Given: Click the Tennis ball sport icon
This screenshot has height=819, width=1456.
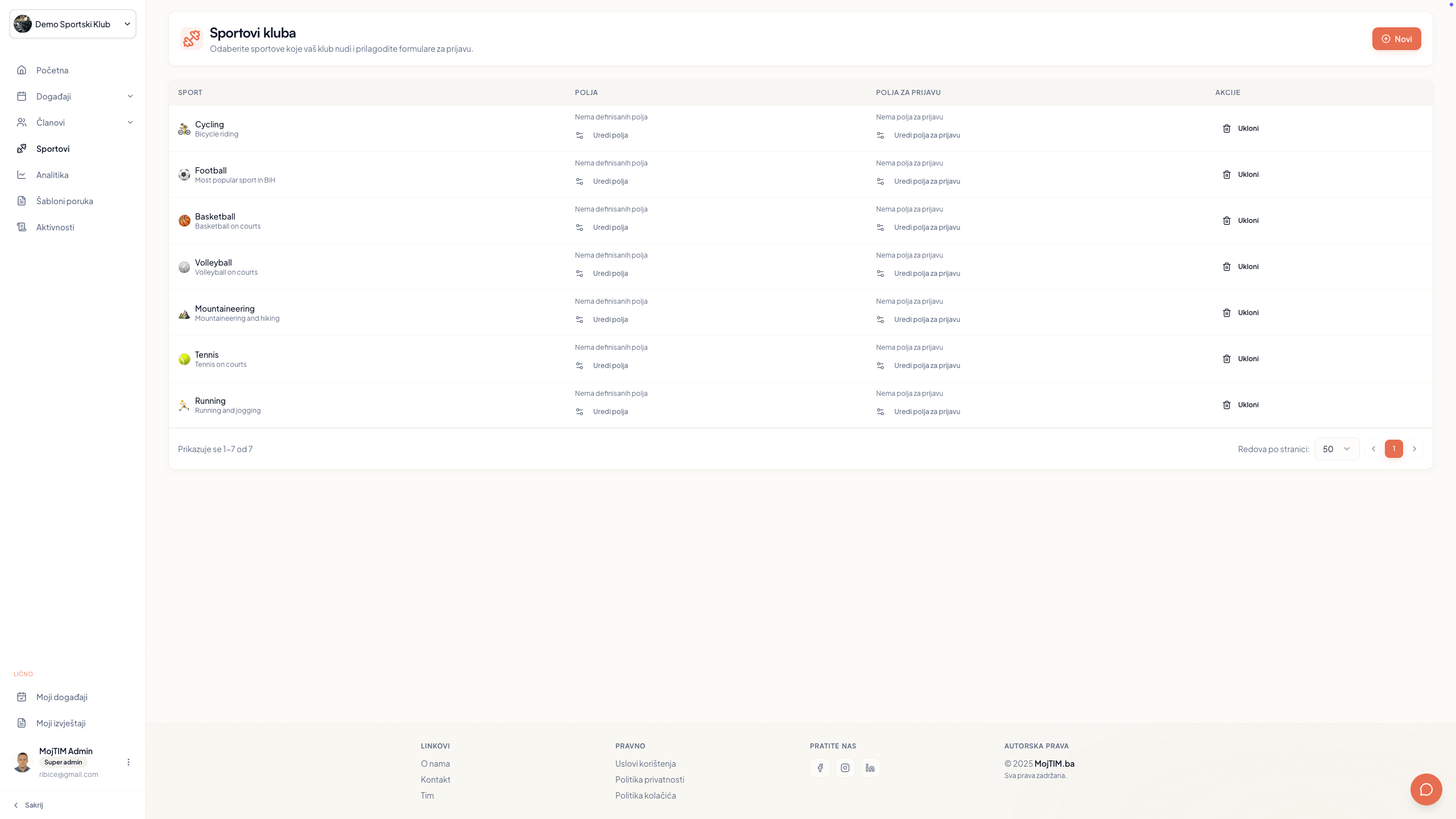Looking at the screenshot, I should (x=184, y=359).
